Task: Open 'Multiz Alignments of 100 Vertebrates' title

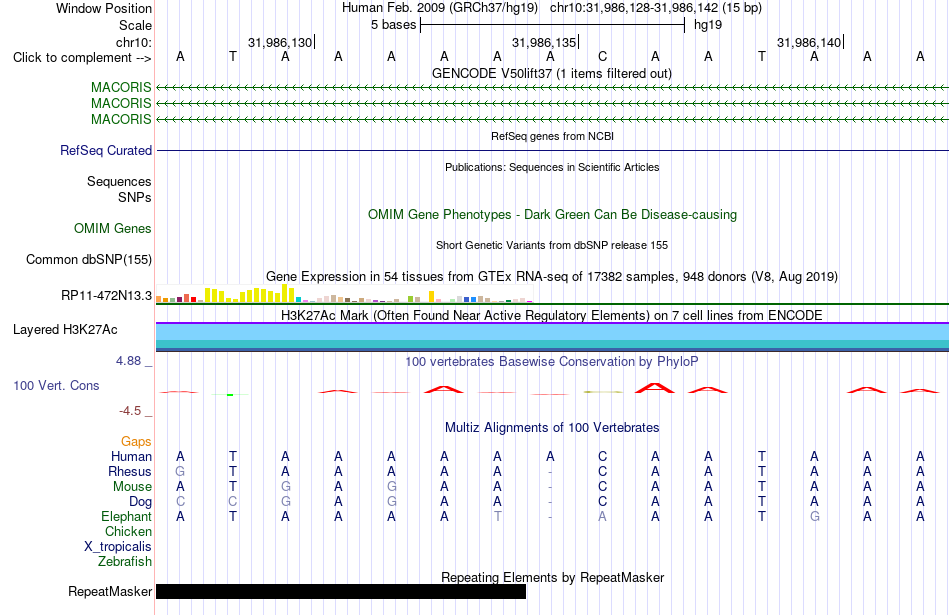Action: click(552, 428)
